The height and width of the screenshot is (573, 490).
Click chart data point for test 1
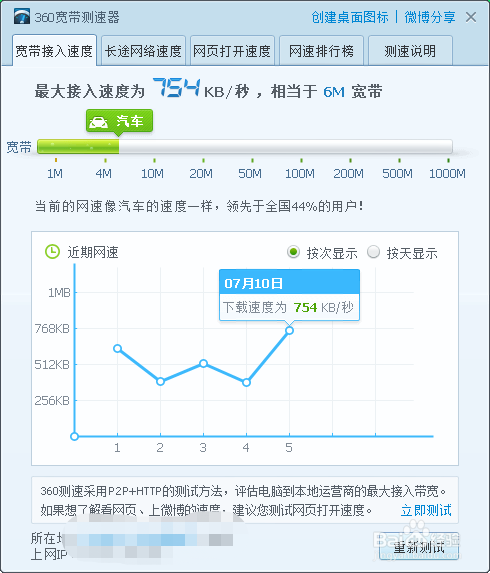click(x=117, y=349)
